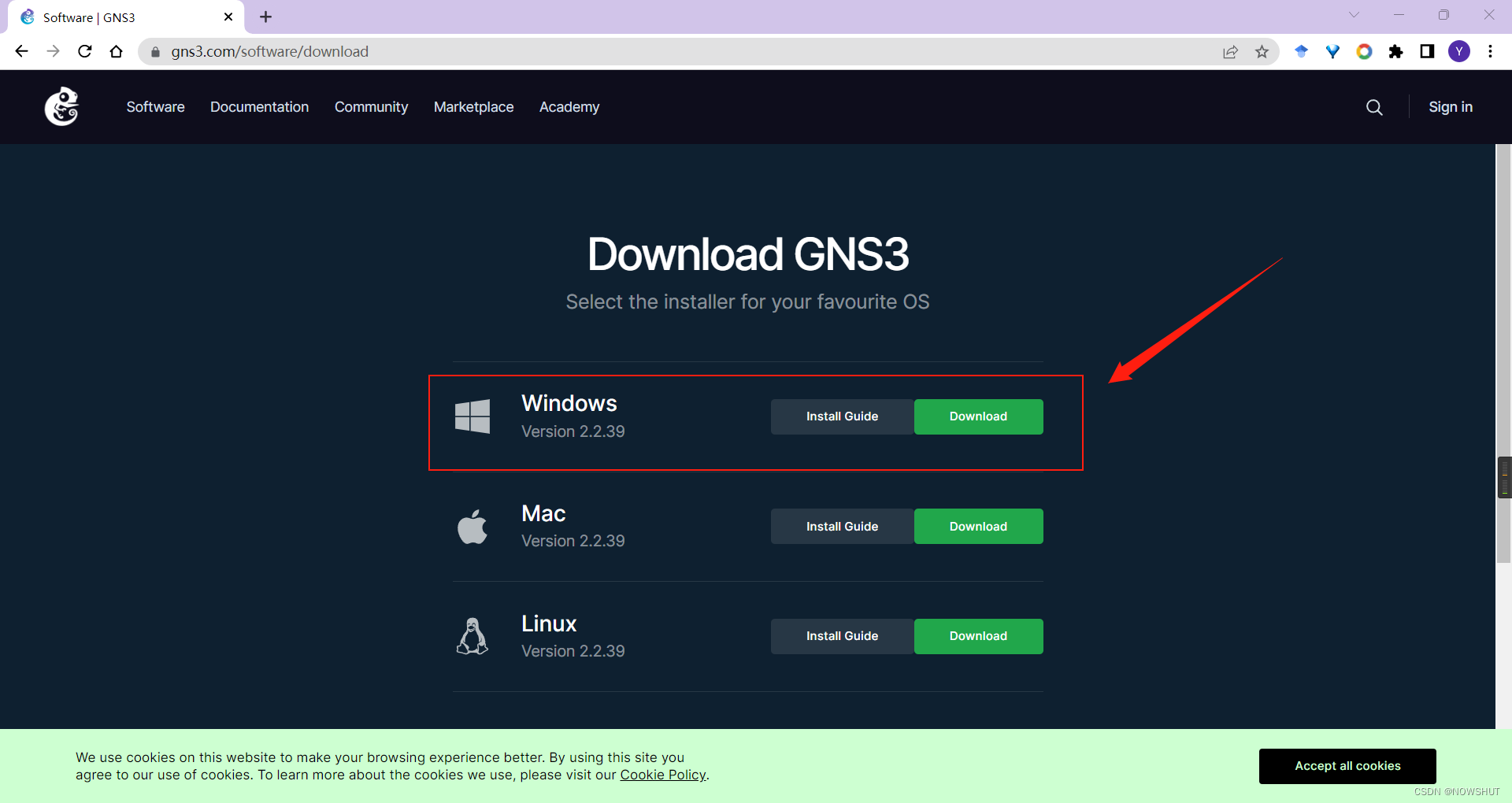Open the purple Y profile avatar
1512x803 pixels.
click(x=1459, y=51)
